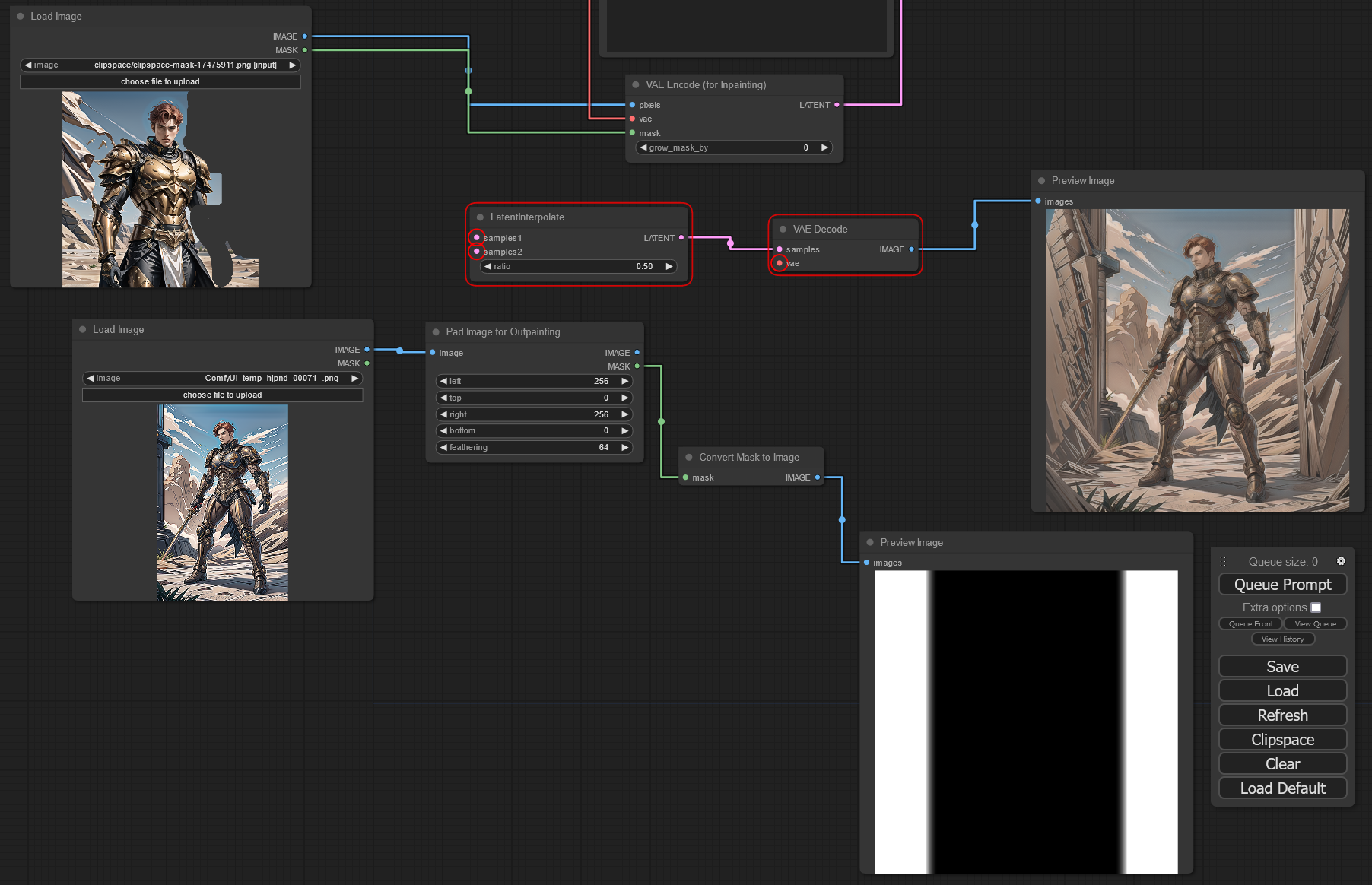Increase the feathering value with right arrow
Screen dimensions: 1372x885
(x=624, y=448)
